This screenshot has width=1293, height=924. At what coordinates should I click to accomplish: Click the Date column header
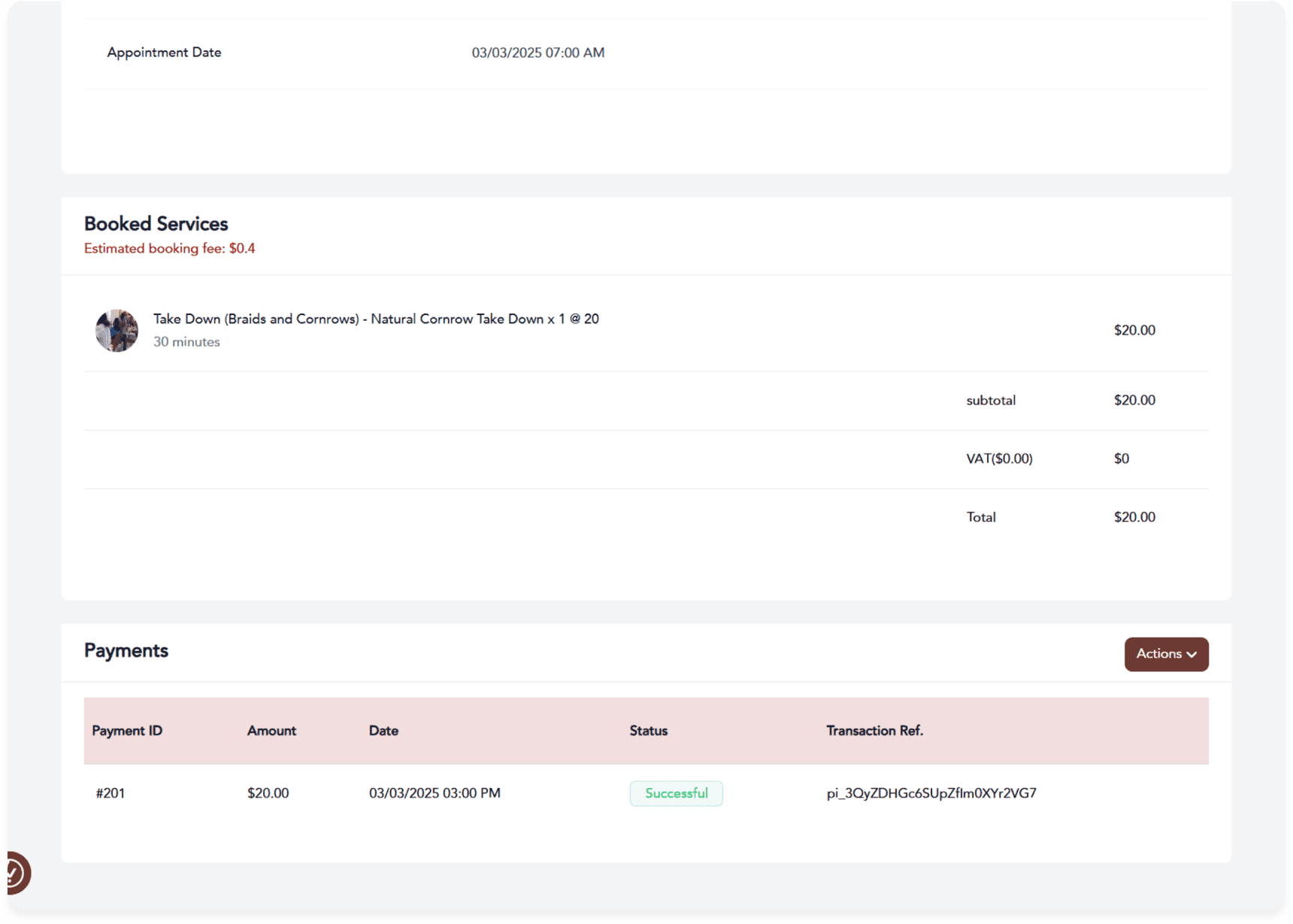click(383, 731)
